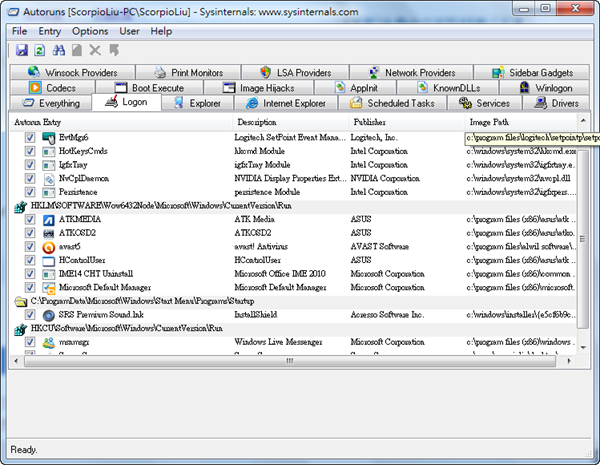Uncheck the EvtMgr6 autorun entry
Viewport: 600px width, 465px height.
coord(30,136)
